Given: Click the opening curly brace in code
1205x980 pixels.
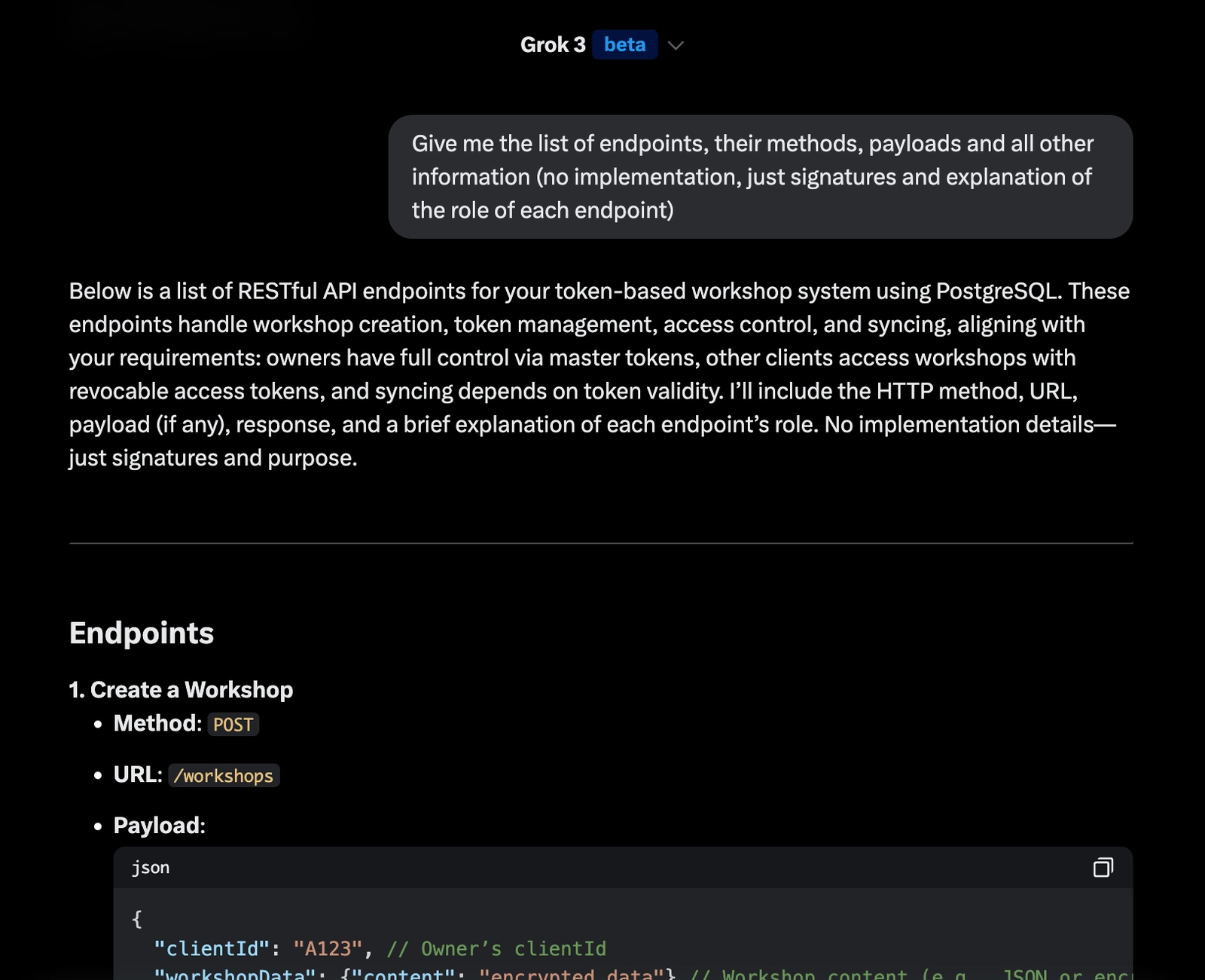Looking at the screenshot, I should [x=137, y=918].
